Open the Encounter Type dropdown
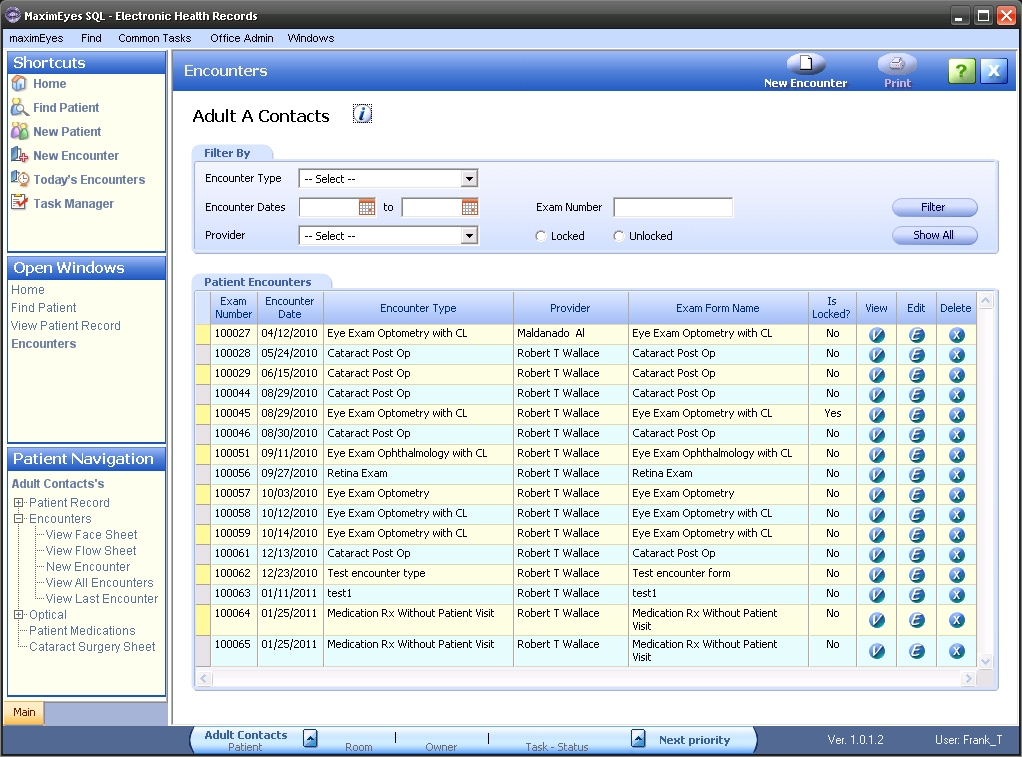This screenshot has height=757, width=1022. (x=469, y=179)
